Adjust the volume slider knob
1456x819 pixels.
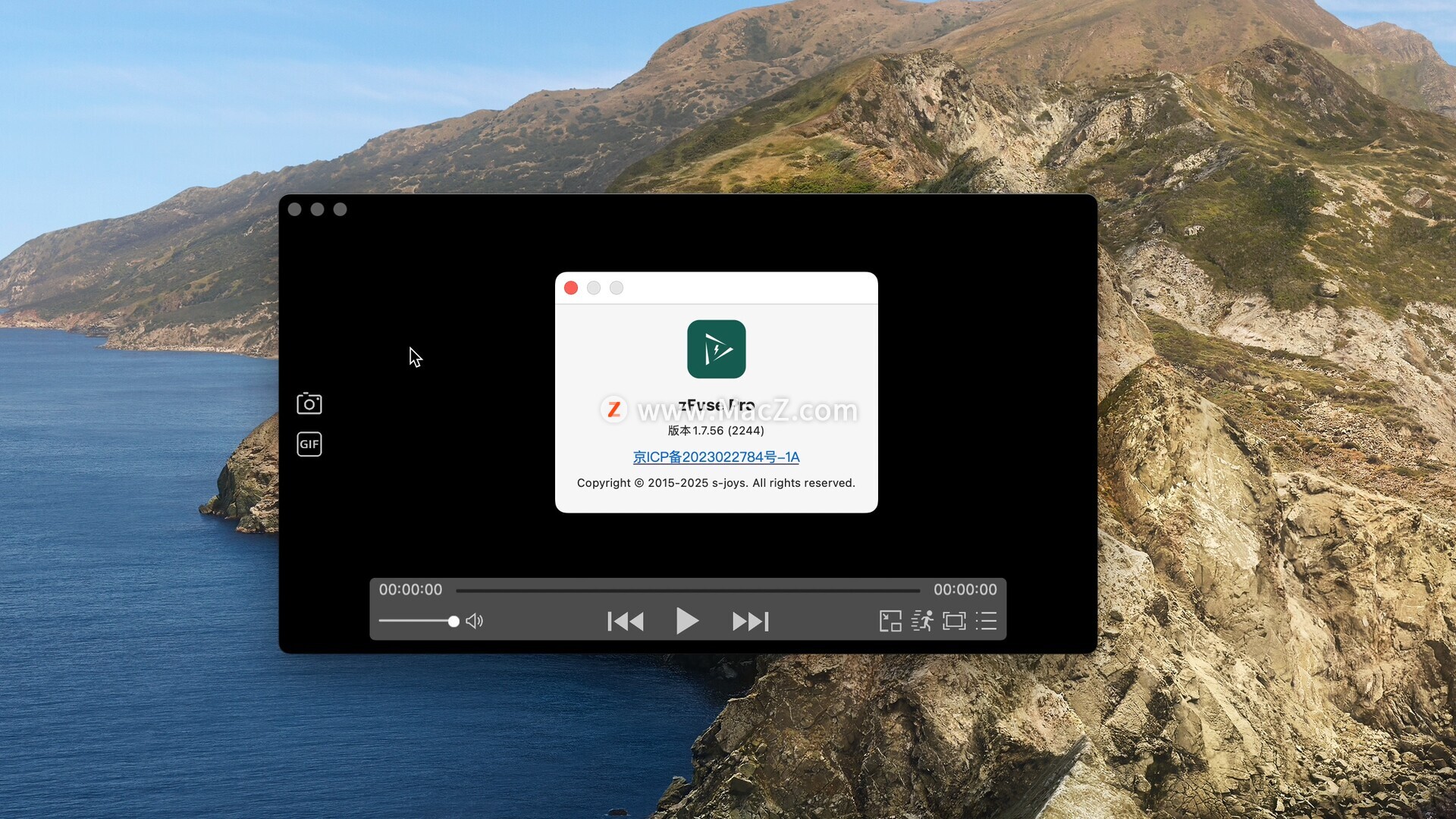(x=453, y=622)
